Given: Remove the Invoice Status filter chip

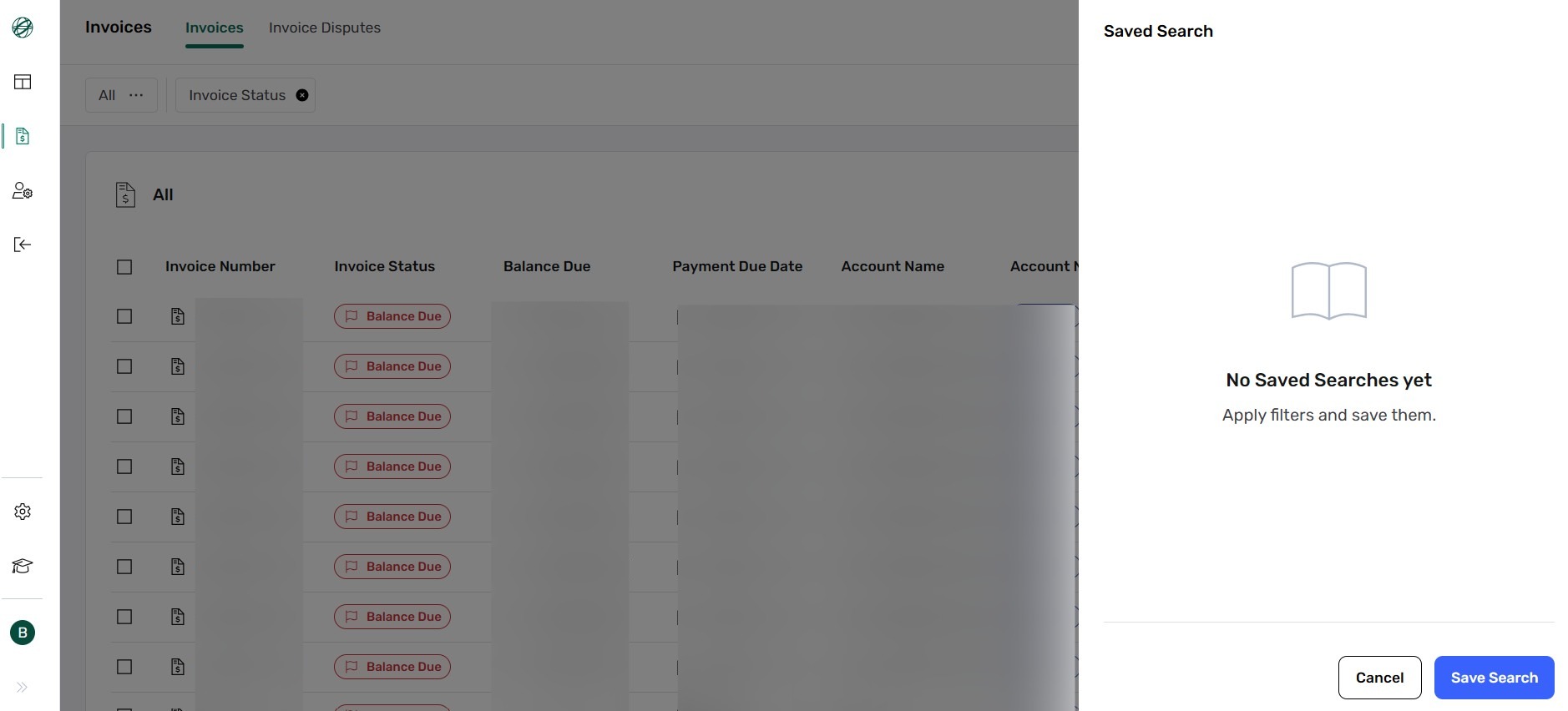Looking at the screenshot, I should point(302,95).
